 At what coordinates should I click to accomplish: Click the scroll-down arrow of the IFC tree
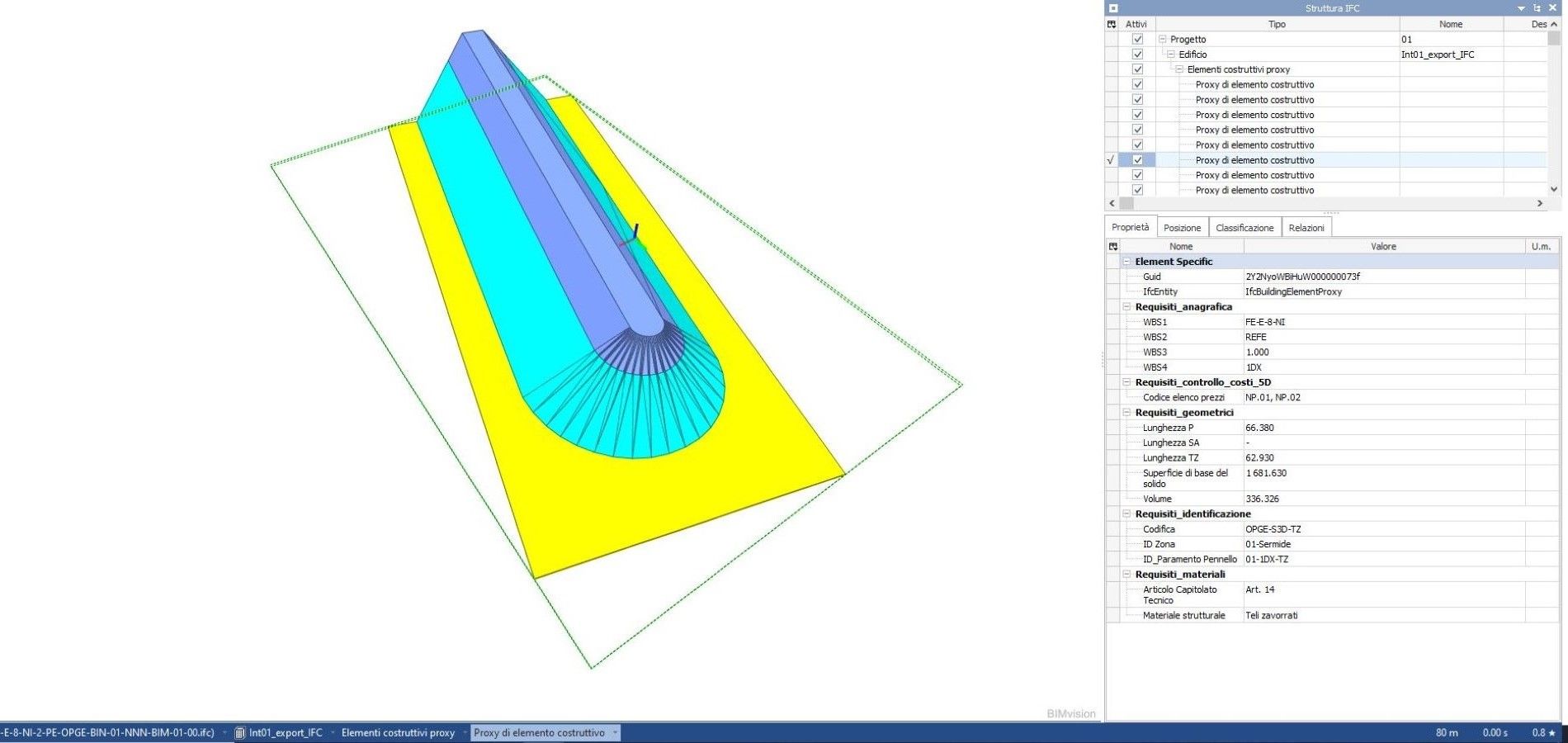(1554, 189)
